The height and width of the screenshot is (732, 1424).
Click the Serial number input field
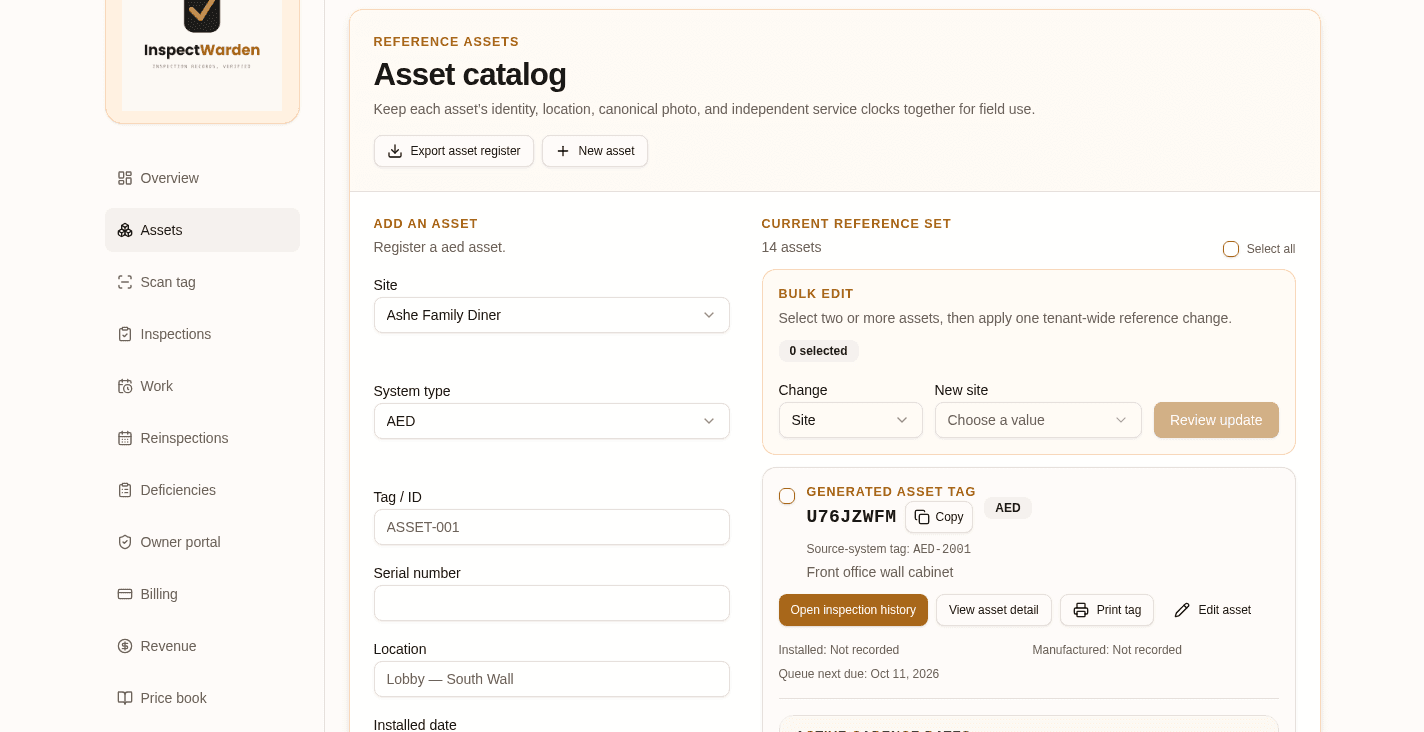pyautogui.click(x=552, y=603)
